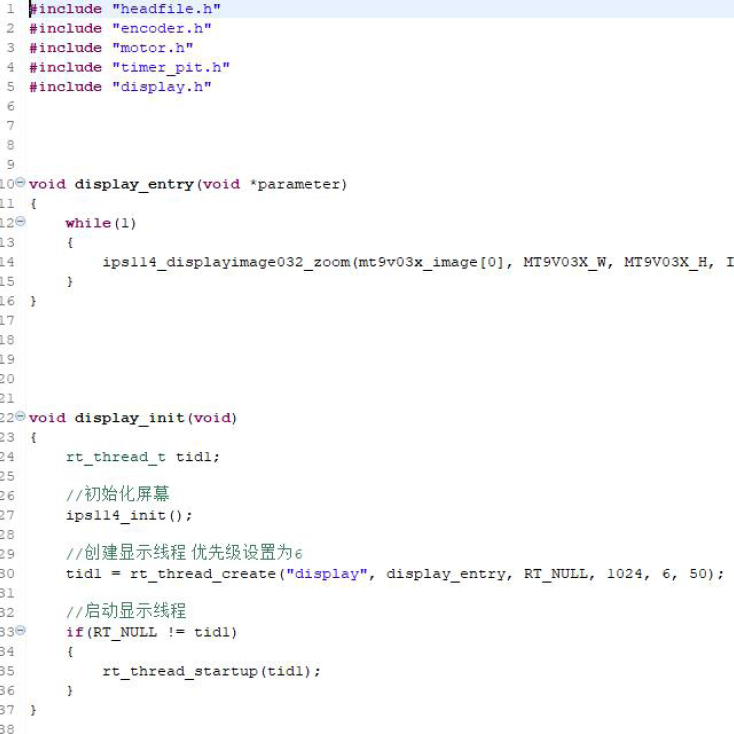Image resolution: width=734 pixels, height=734 pixels.
Task: Collapse the display_init function fold marker
Action: pyautogui.click(x=20, y=416)
